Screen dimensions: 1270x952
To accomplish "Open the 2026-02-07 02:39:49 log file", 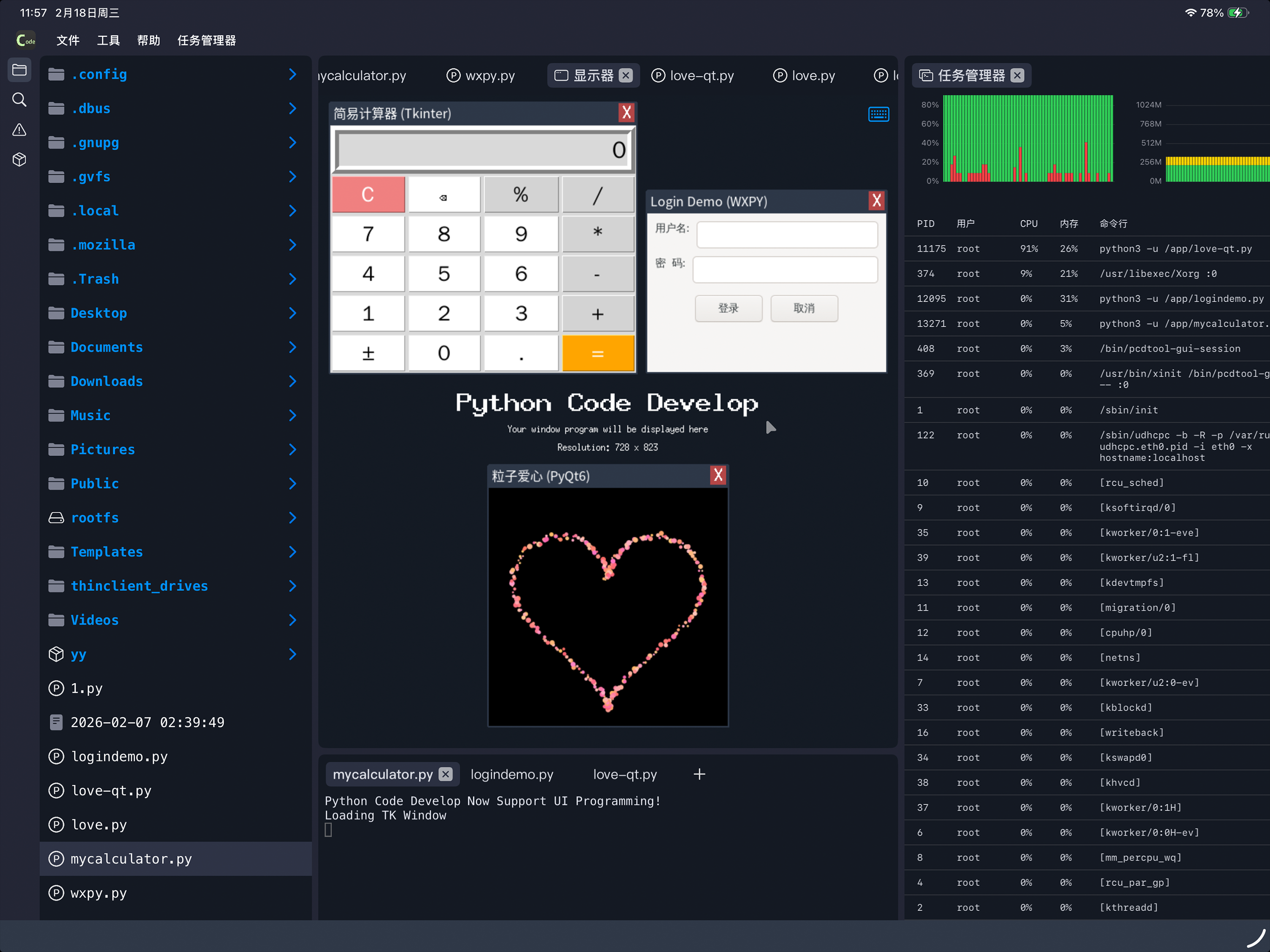I will [176, 722].
